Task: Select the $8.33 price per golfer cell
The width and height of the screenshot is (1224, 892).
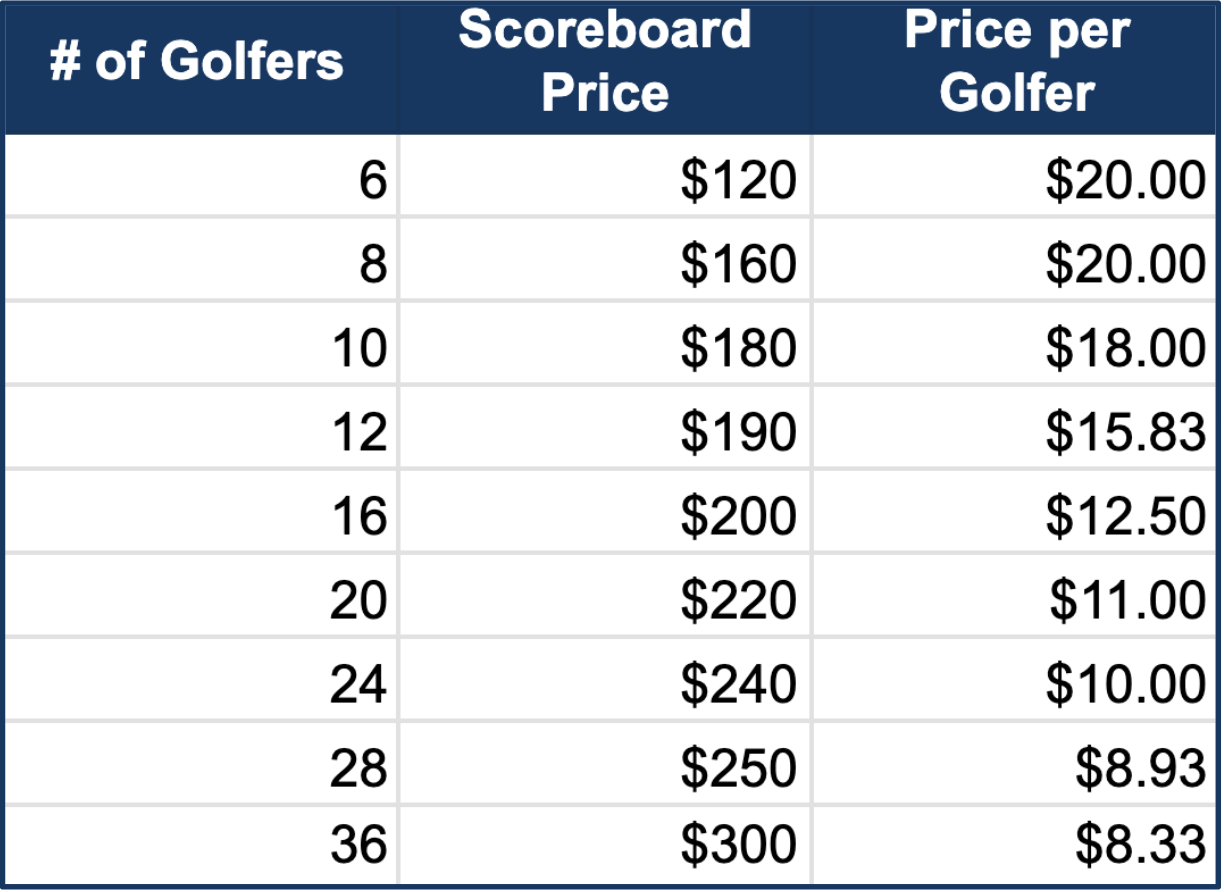Action: tap(1140, 845)
